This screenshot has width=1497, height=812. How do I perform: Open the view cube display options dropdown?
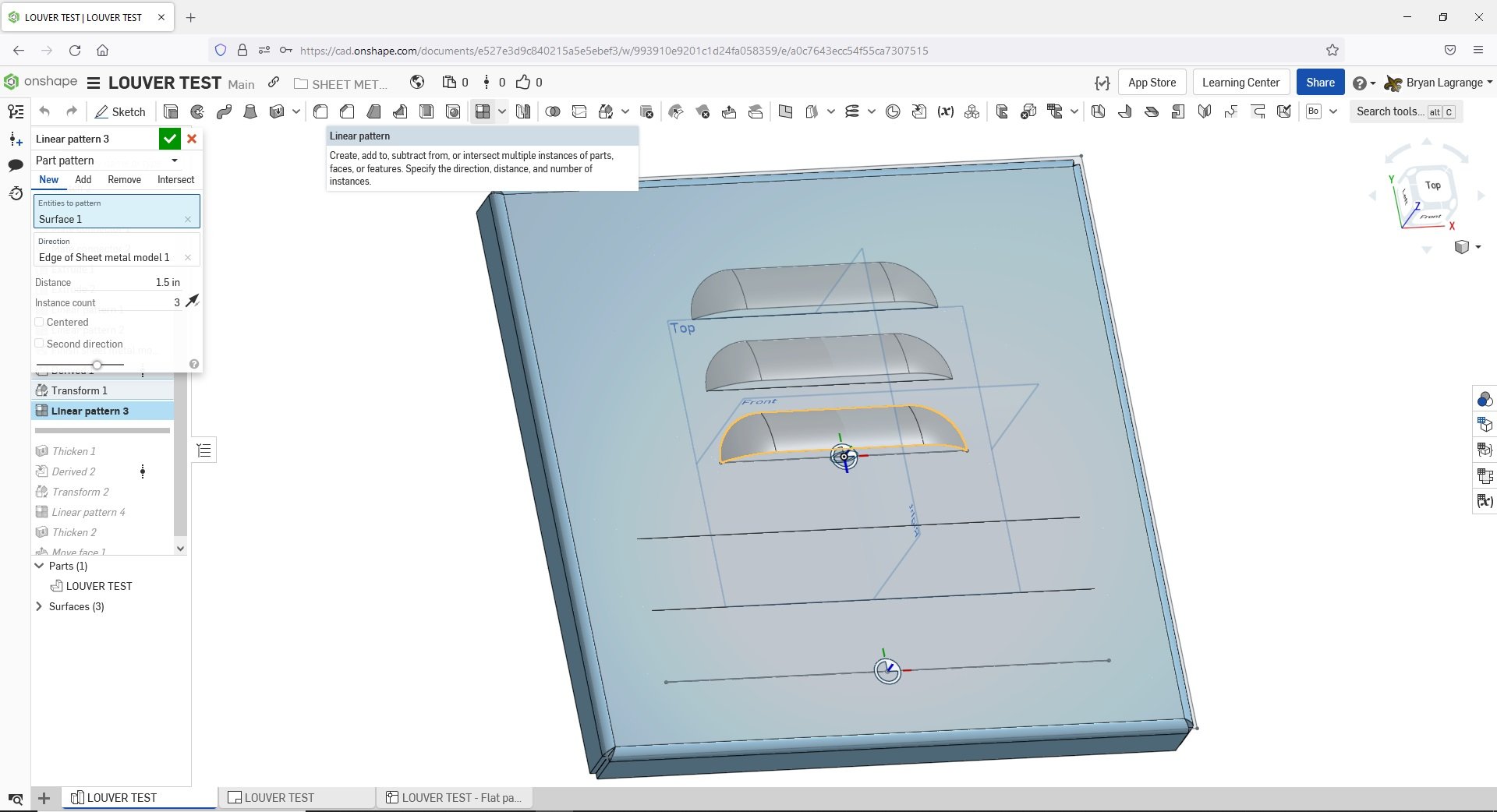coord(1478,247)
